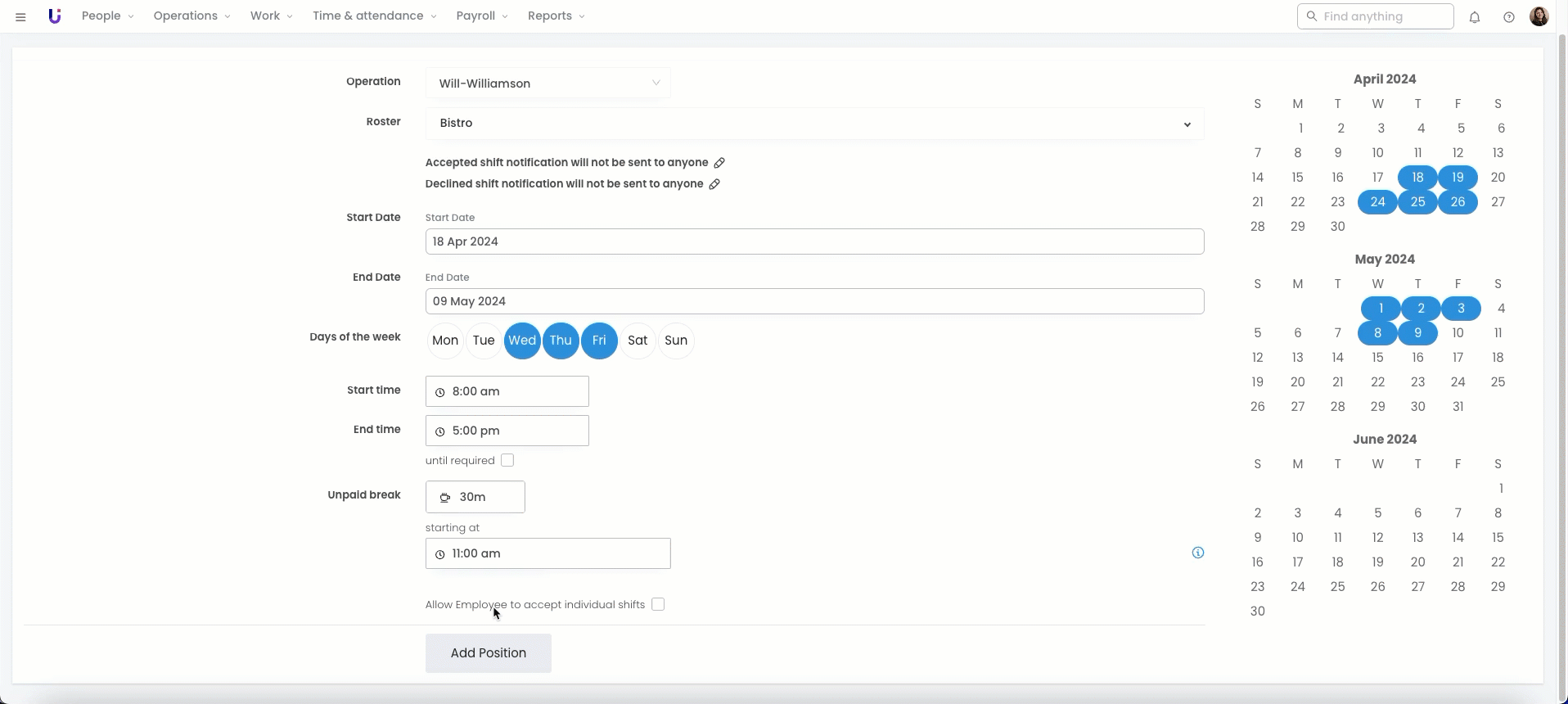
Task: Expand the People menu
Action: (x=107, y=16)
